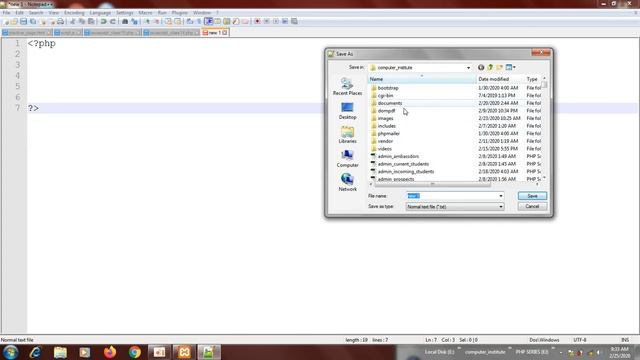Screen dimensions: 640x360
Task: Go to Desktop in Save As sidebar
Action: (x=347, y=111)
